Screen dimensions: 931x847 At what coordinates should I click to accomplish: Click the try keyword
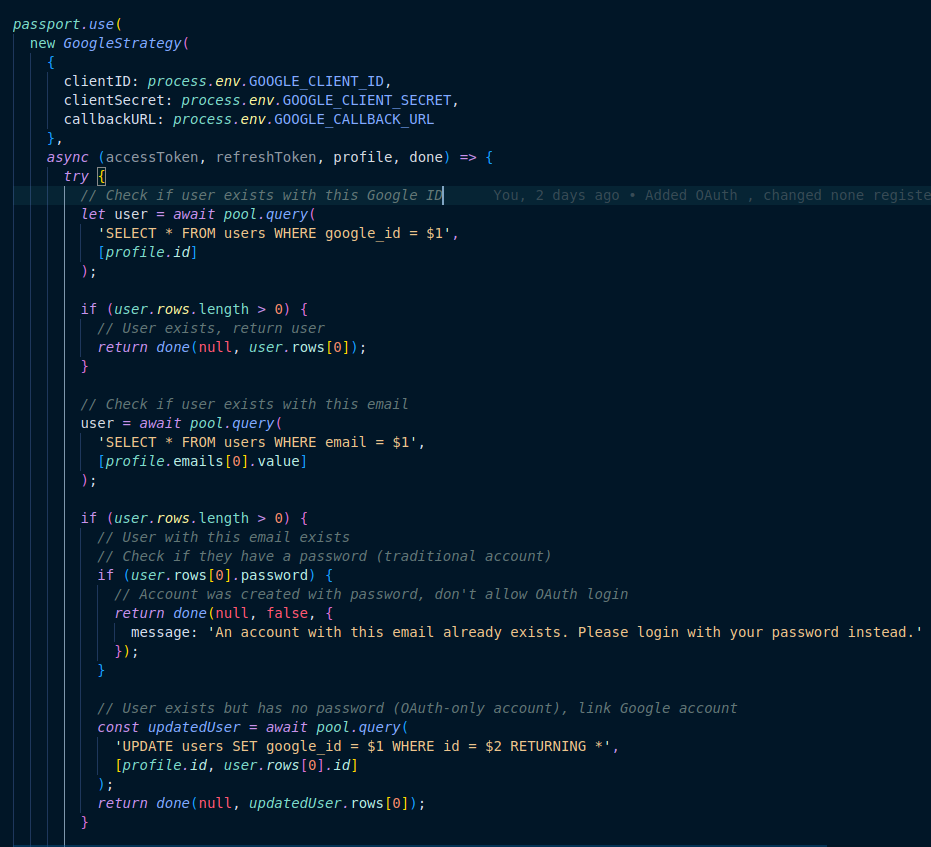(x=76, y=176)
